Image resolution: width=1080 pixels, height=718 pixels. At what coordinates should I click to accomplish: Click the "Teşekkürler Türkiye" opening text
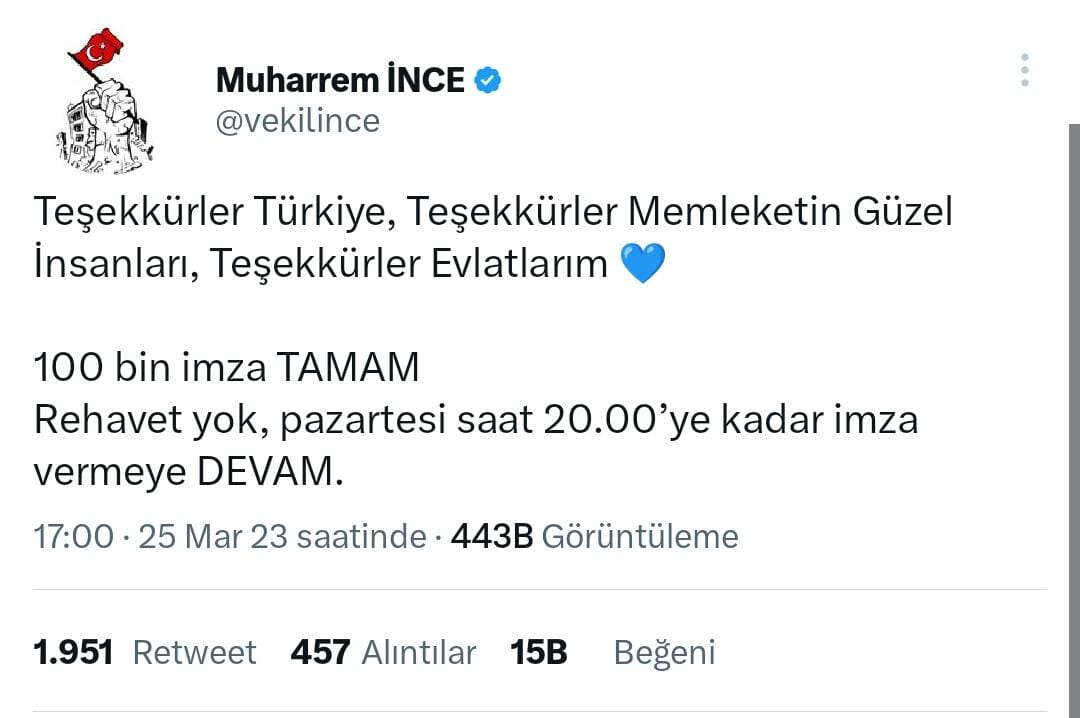[210, 212]
